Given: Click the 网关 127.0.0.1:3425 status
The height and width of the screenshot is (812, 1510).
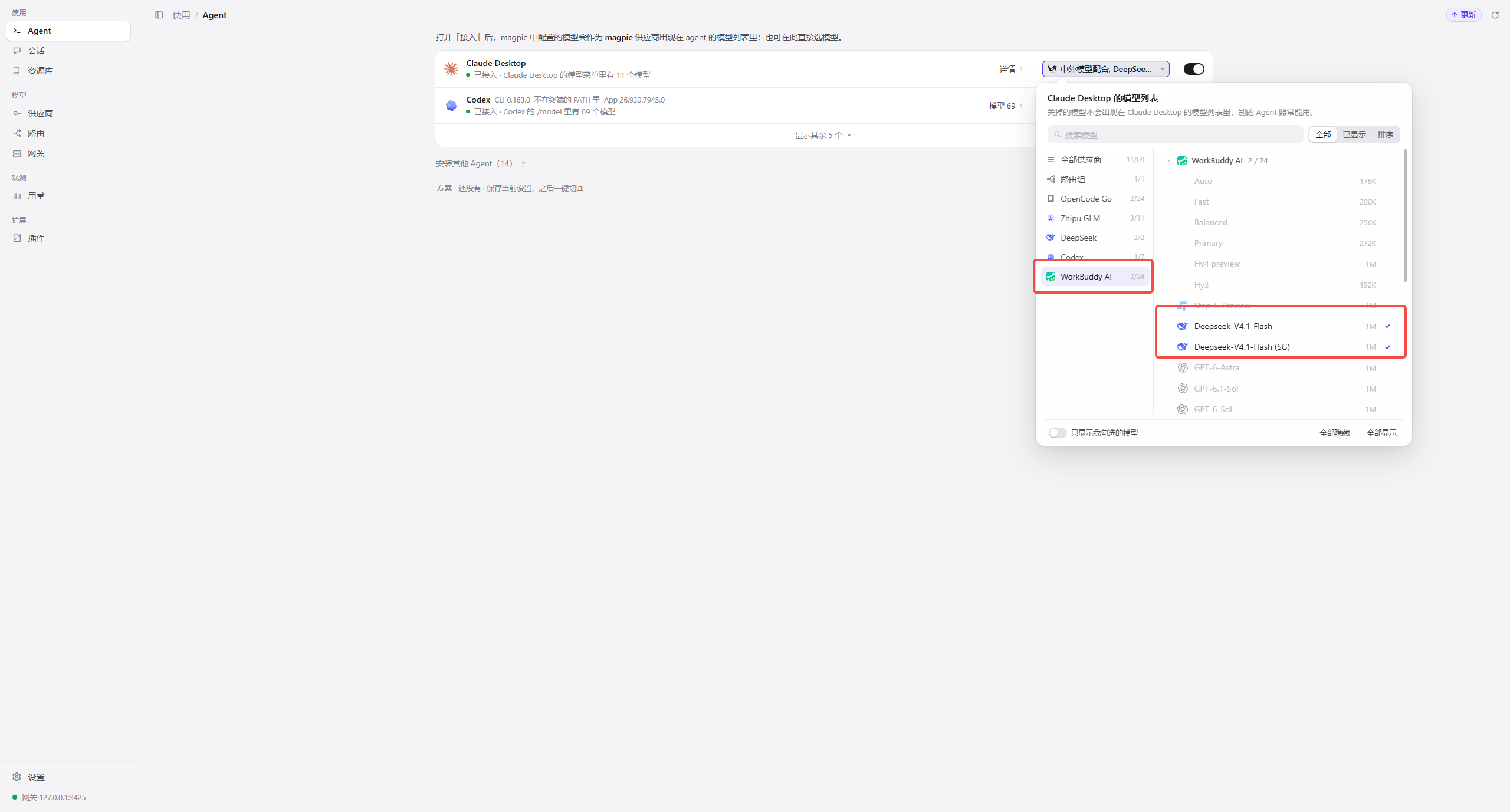Looking at the screenshot, I should (x=49, y=797).
